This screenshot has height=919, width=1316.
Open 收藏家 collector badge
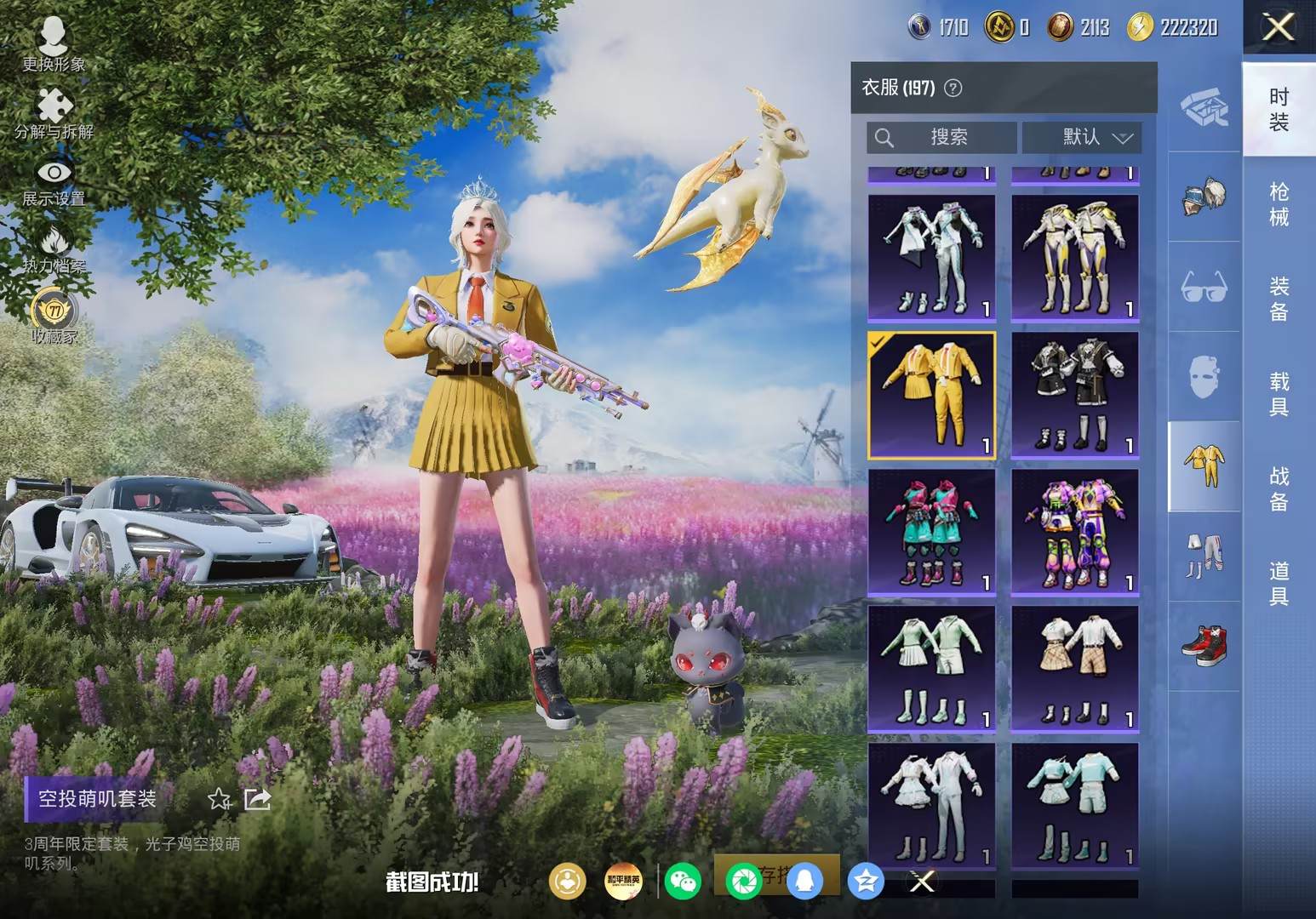pyautogui.click(x=54, y=317)
